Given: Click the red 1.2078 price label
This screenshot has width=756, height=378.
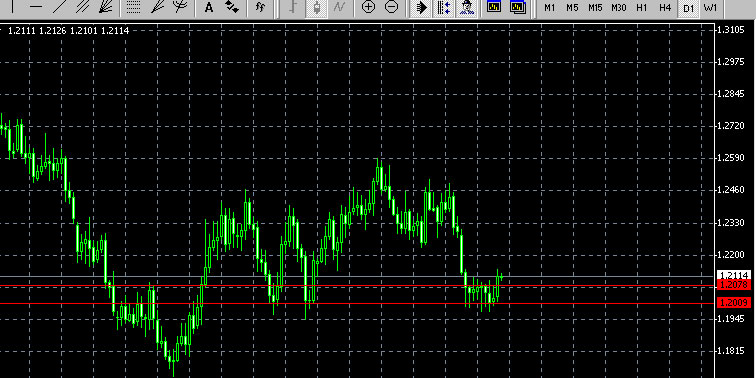Looking at the screenshot, I should click(734, 285).
